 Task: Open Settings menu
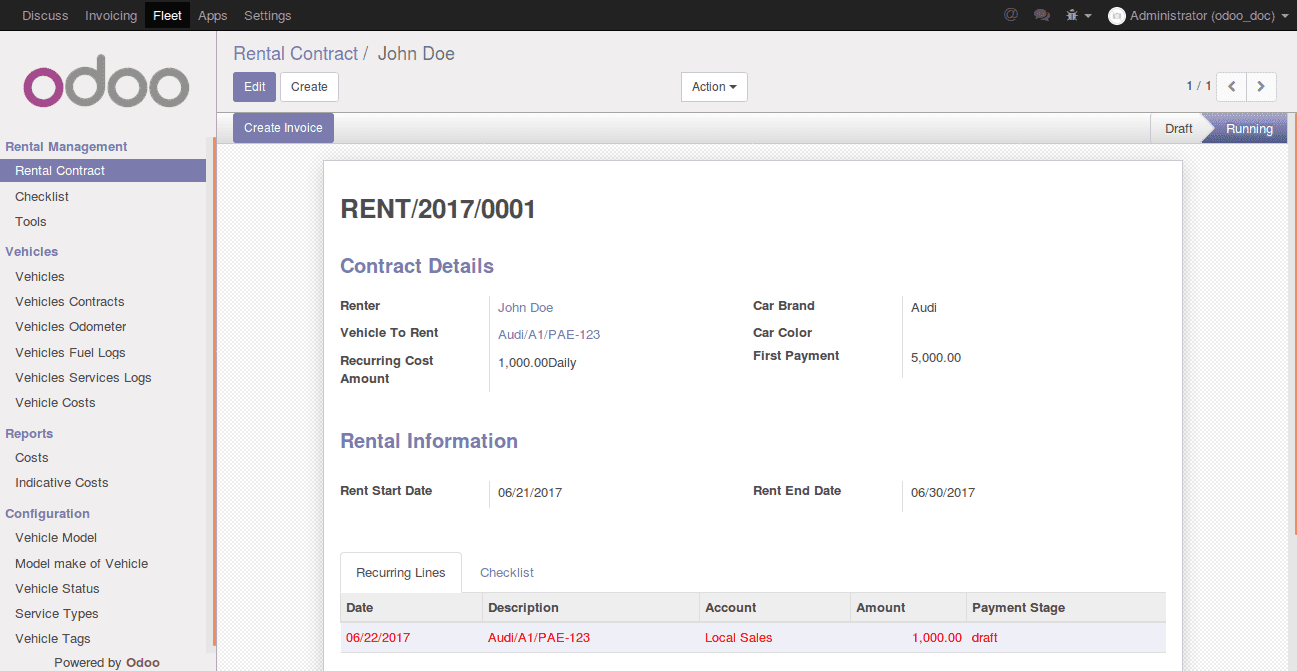pos(268,15)
